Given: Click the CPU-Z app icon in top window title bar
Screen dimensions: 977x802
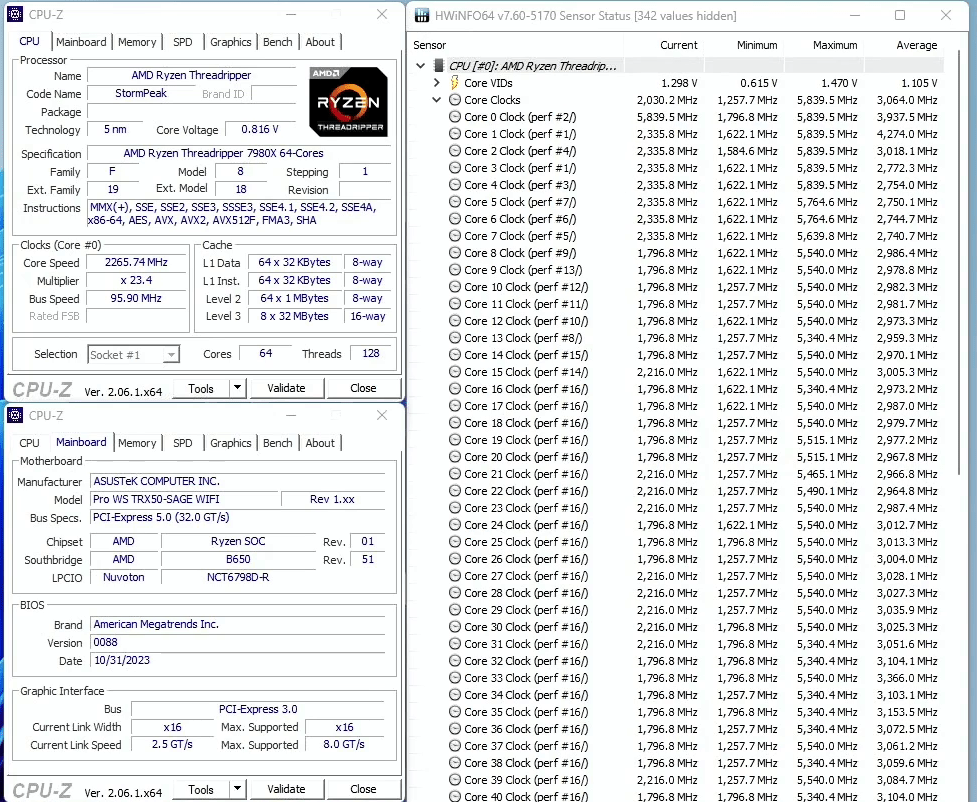Looking at the screenshot, I should click(16, 14).
